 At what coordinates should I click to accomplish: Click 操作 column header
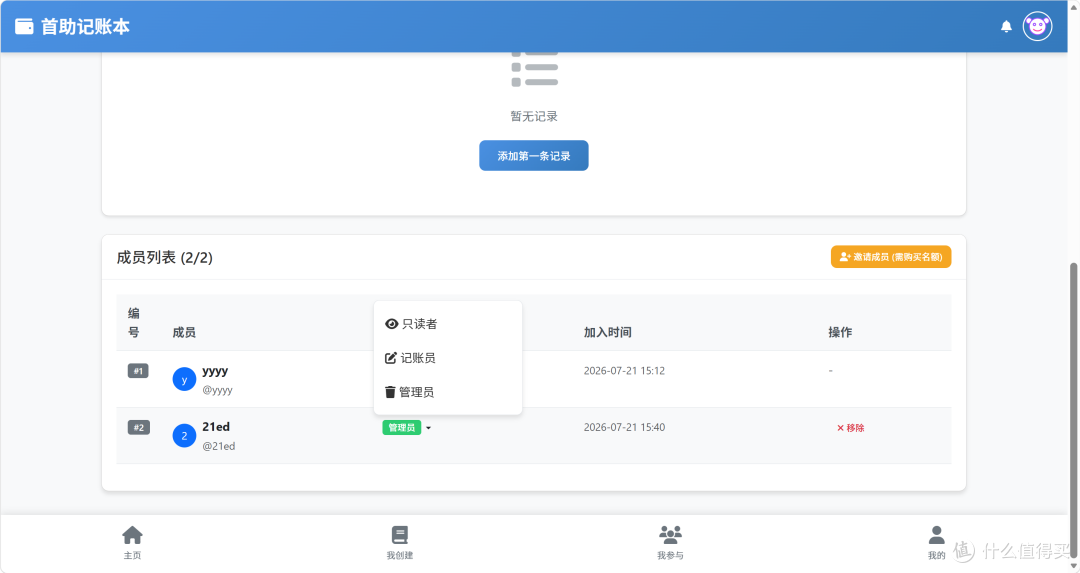click(x=840, y=332)
